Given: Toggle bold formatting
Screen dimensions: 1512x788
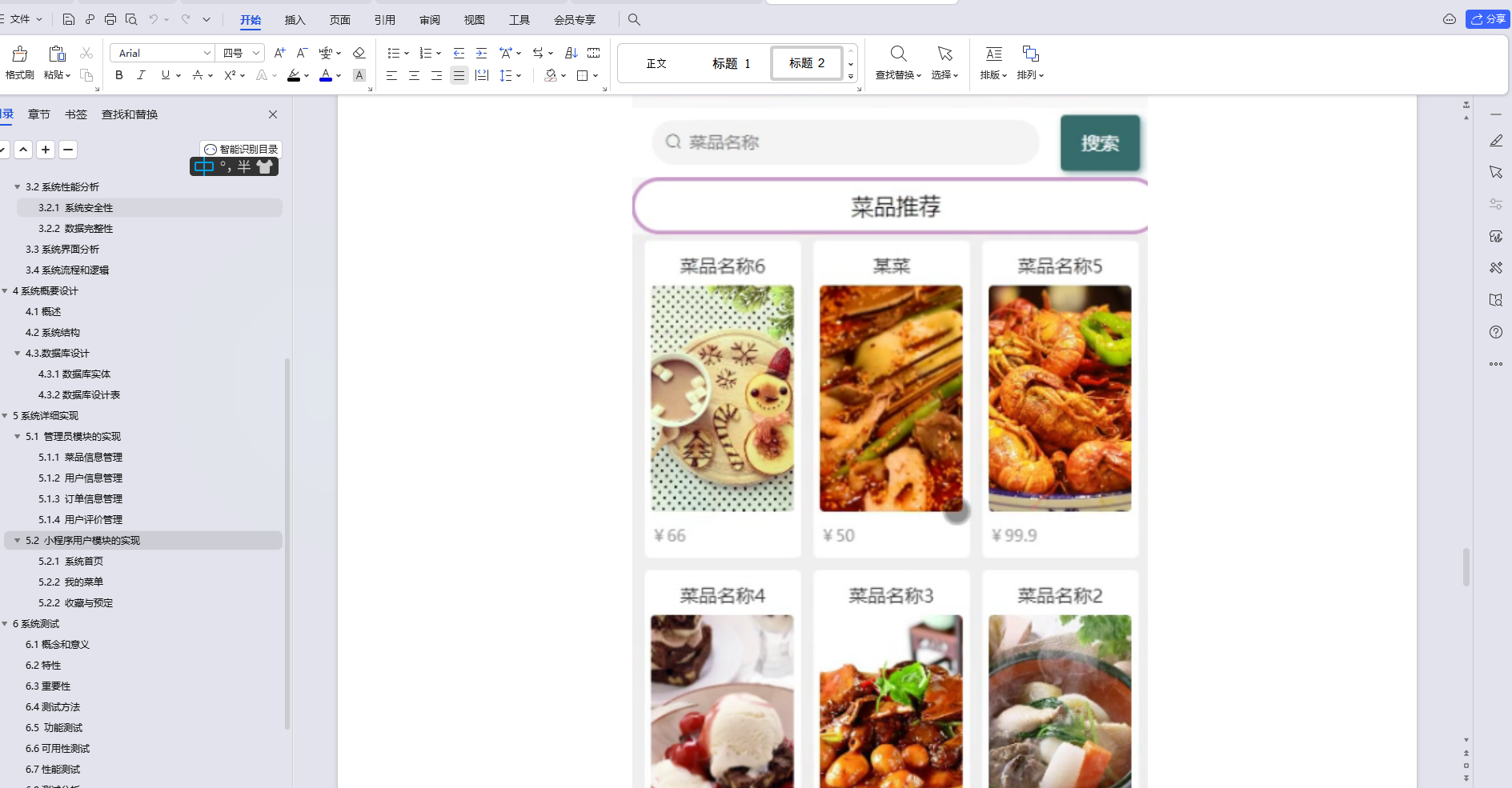Looking at the screenshot, I should [x=118, y=75].
